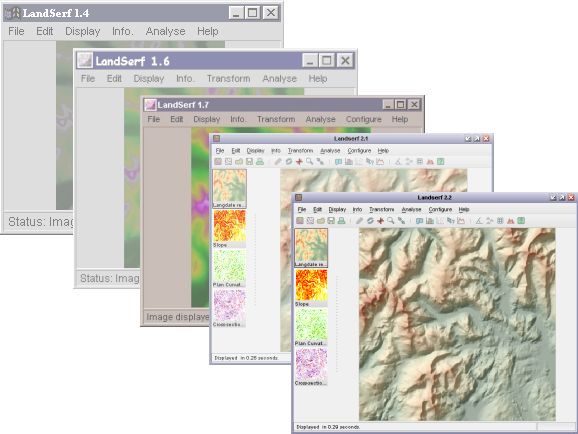Click the green printer icon in Landserf 2.2 toolbar
This screenshot has height=434, width=578.
342,221
